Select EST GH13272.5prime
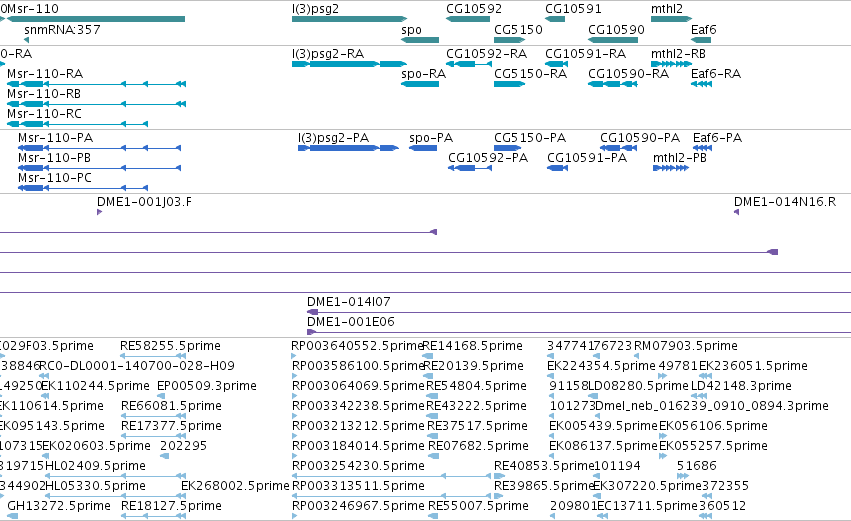851x521 pixels. point(12,516)
